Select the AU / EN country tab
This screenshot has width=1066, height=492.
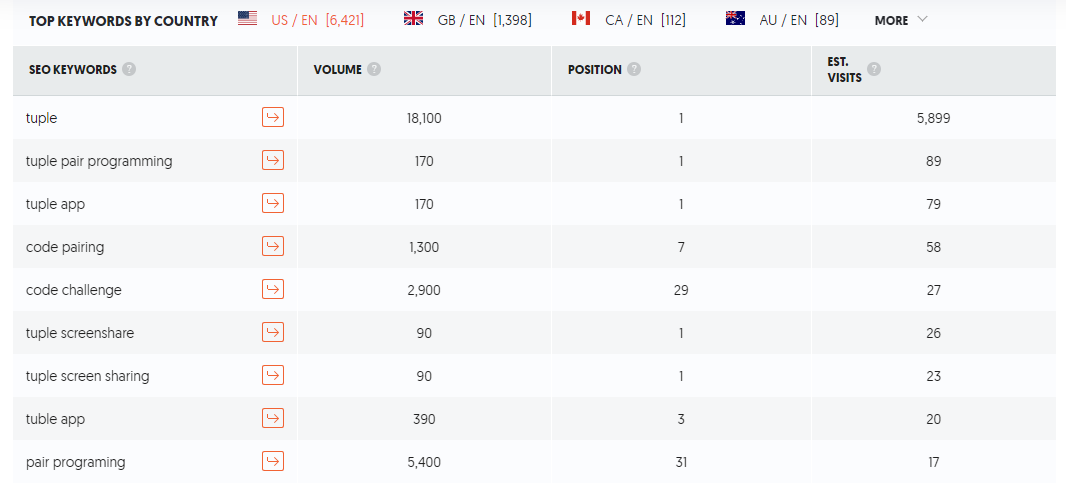click(782, 20)
